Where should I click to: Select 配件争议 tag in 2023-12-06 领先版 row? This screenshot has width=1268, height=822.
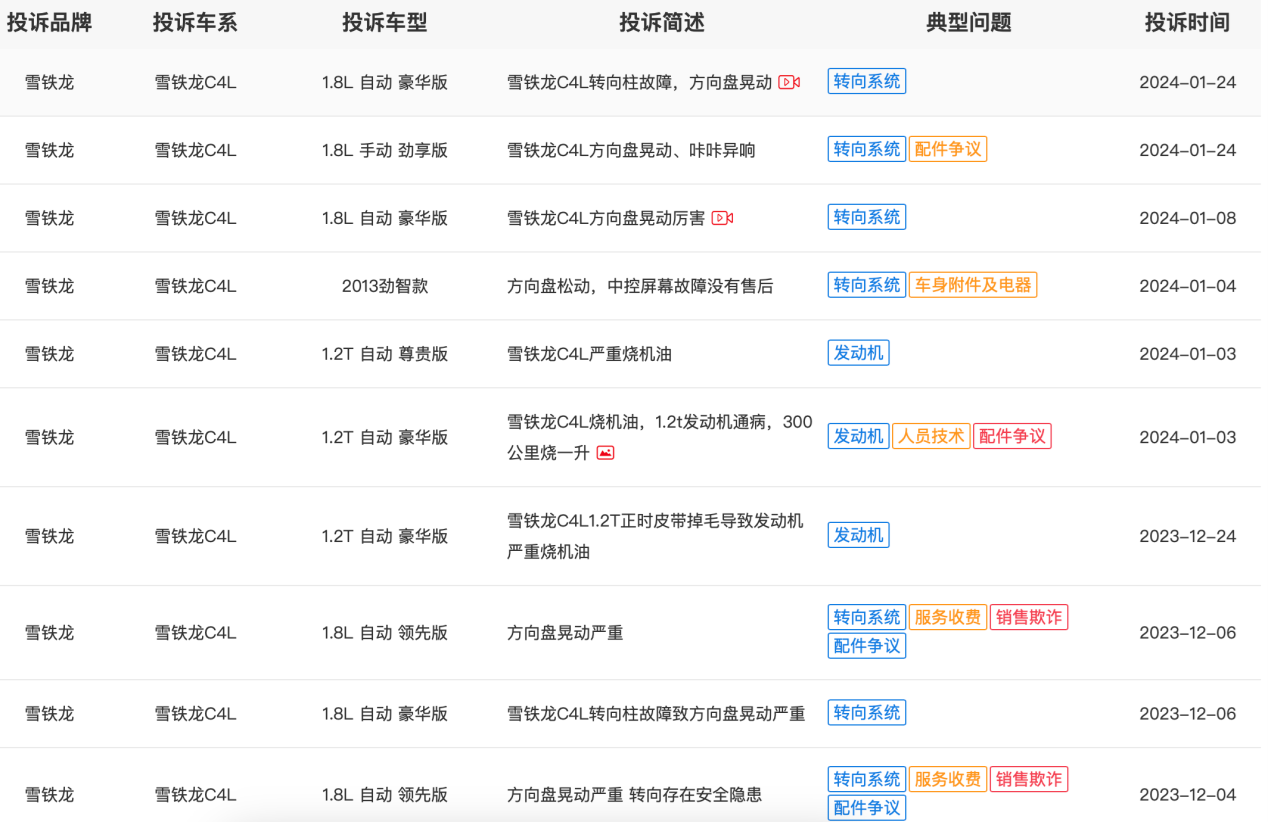[x=867, y=646]
